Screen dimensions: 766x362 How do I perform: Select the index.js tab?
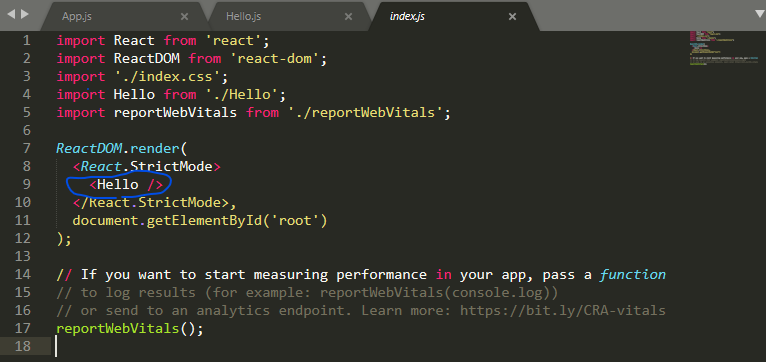407,16
